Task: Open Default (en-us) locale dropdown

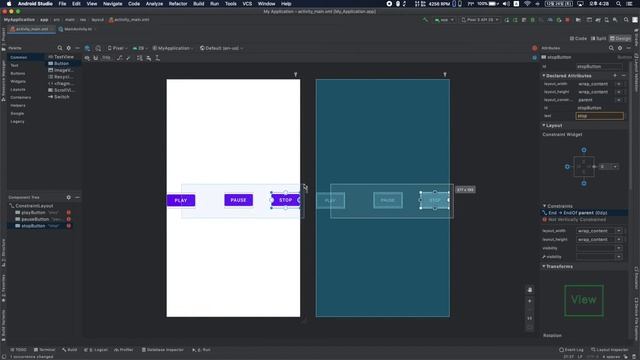Action: (222, 48)
